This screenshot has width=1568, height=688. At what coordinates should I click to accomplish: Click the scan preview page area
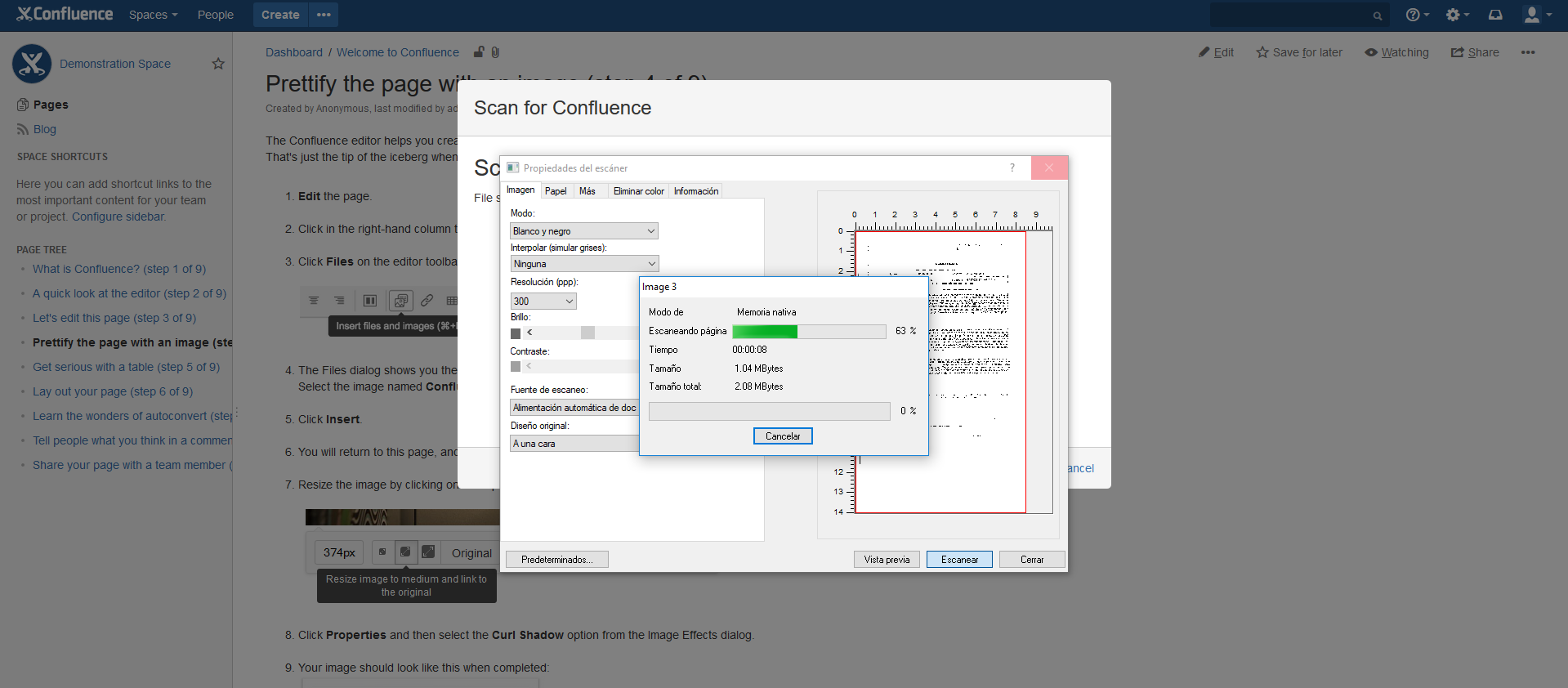click(940, 372)
